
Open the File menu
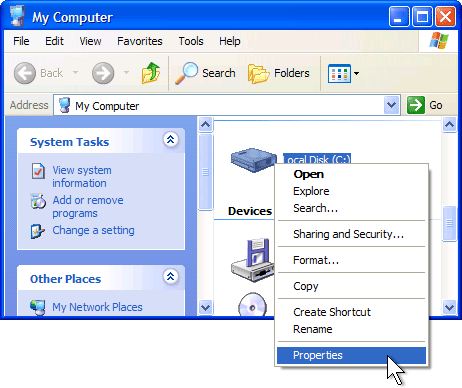[21, 41]
